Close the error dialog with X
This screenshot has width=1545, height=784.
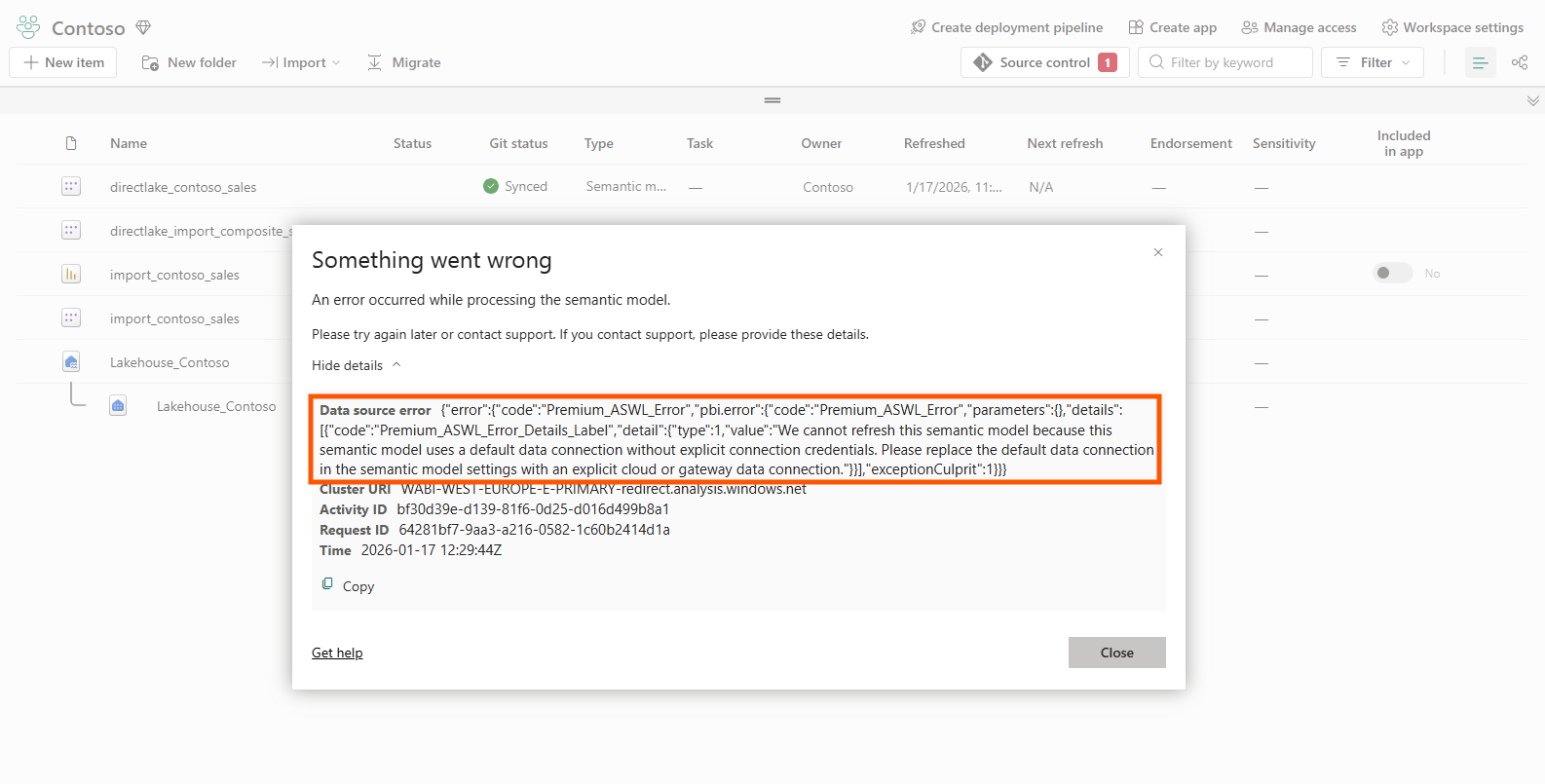pos(1158,252)
